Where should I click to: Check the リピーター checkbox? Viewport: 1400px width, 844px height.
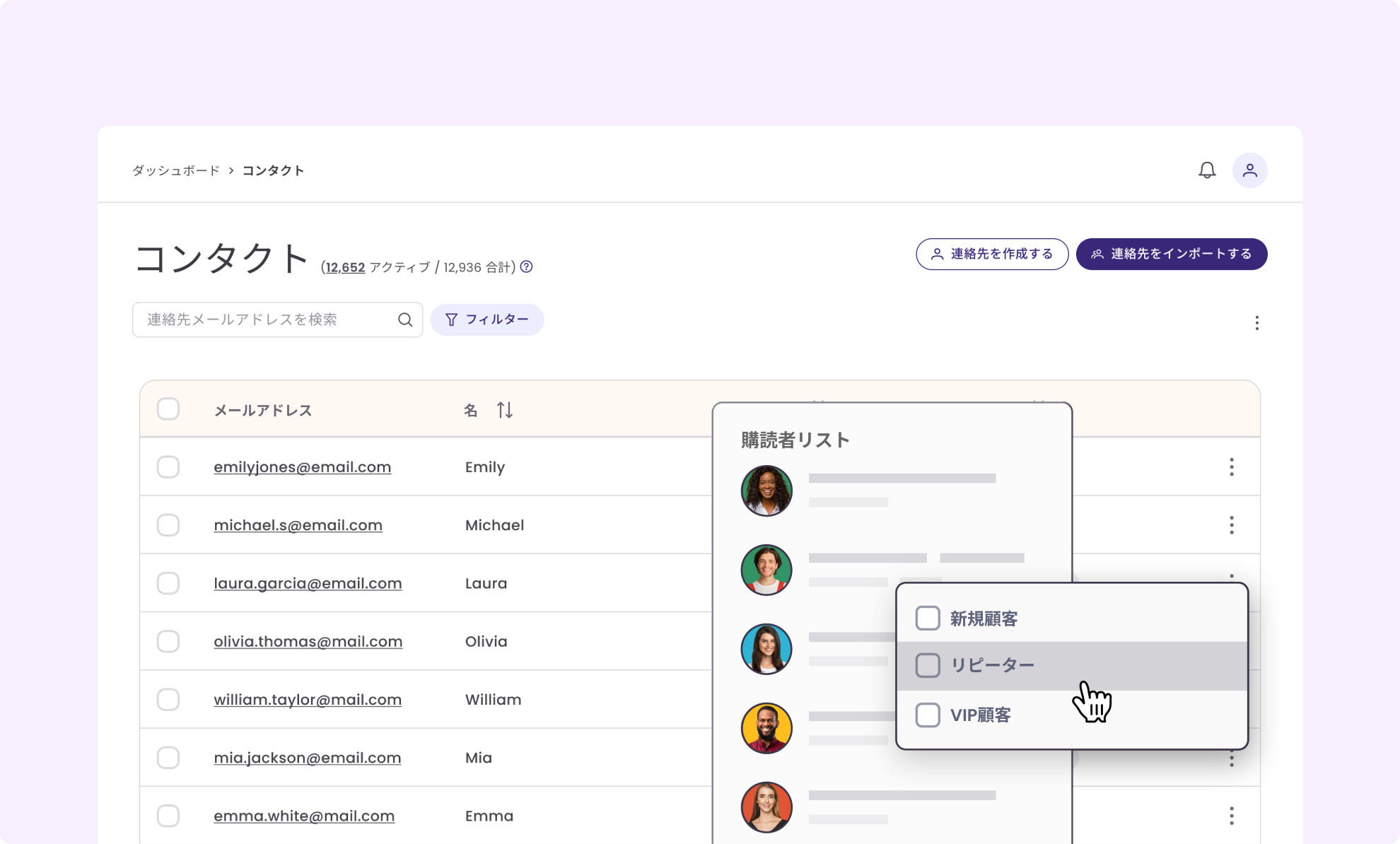[x=927, y=665]
